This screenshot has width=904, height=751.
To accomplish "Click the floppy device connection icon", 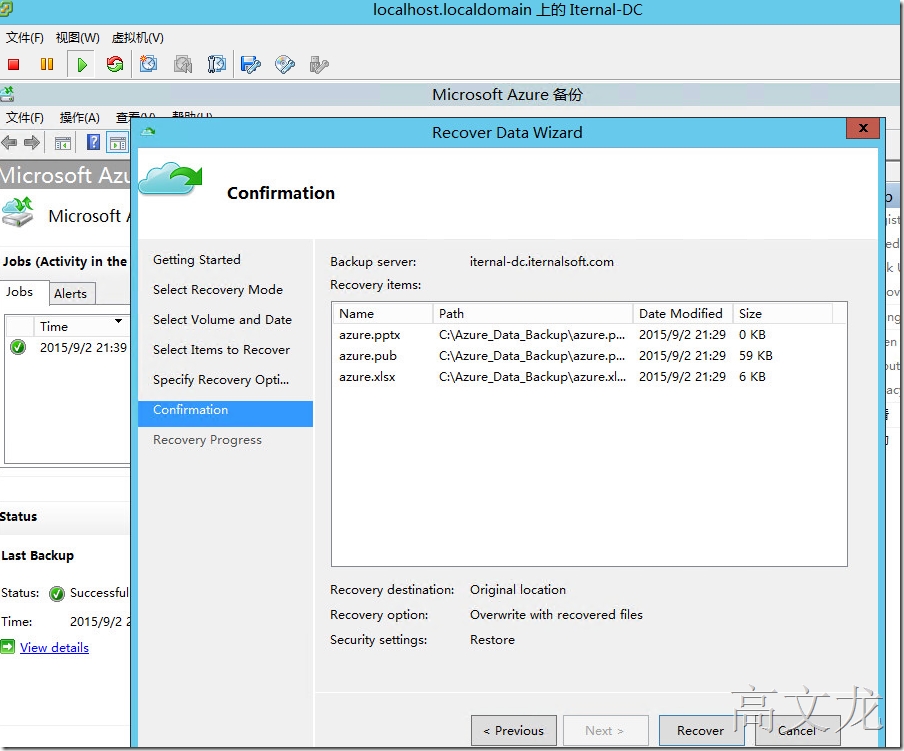I will (x=251, y=64).
